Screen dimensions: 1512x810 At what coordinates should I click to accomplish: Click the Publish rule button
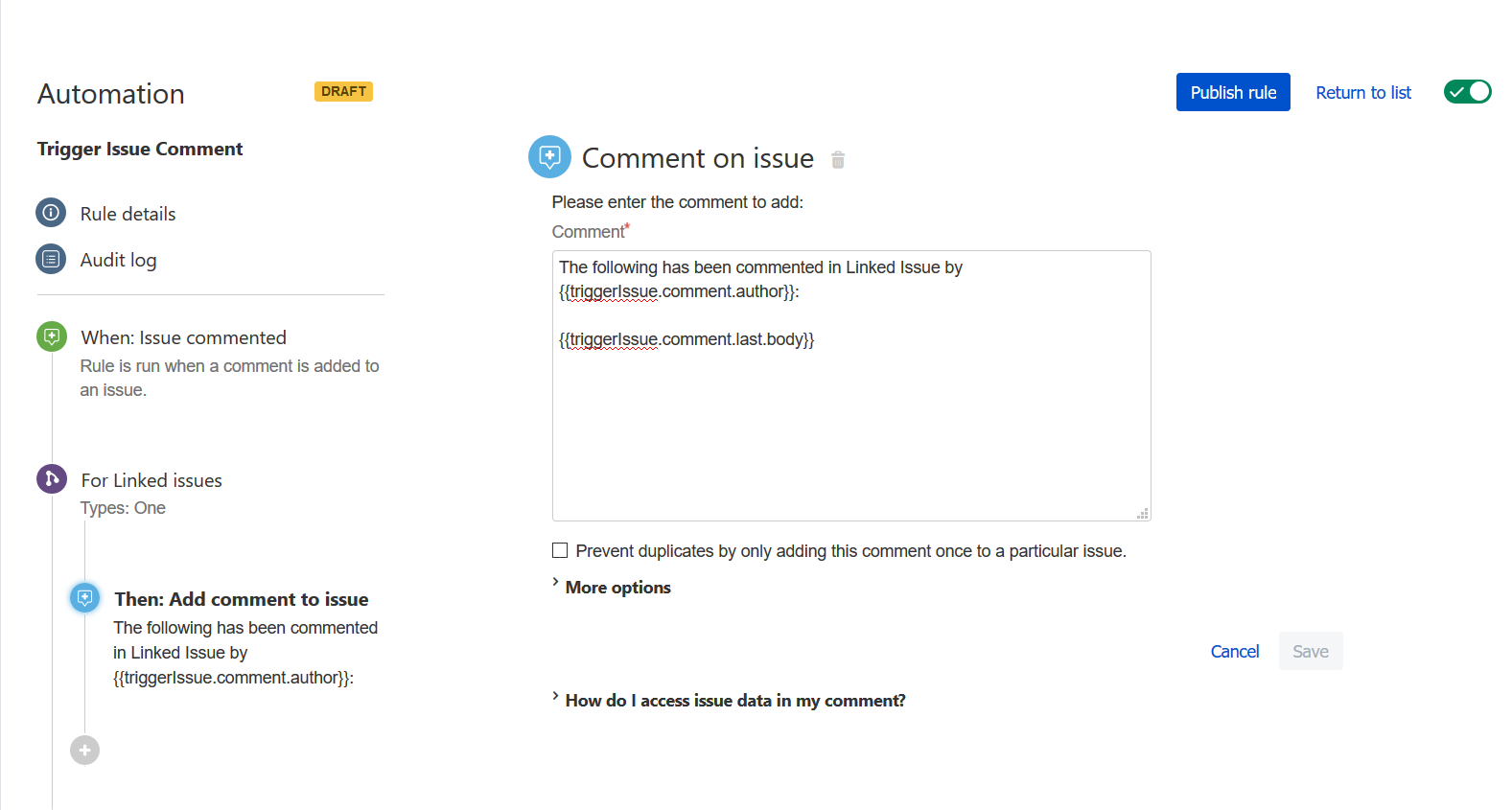[x=1233, y=92]
